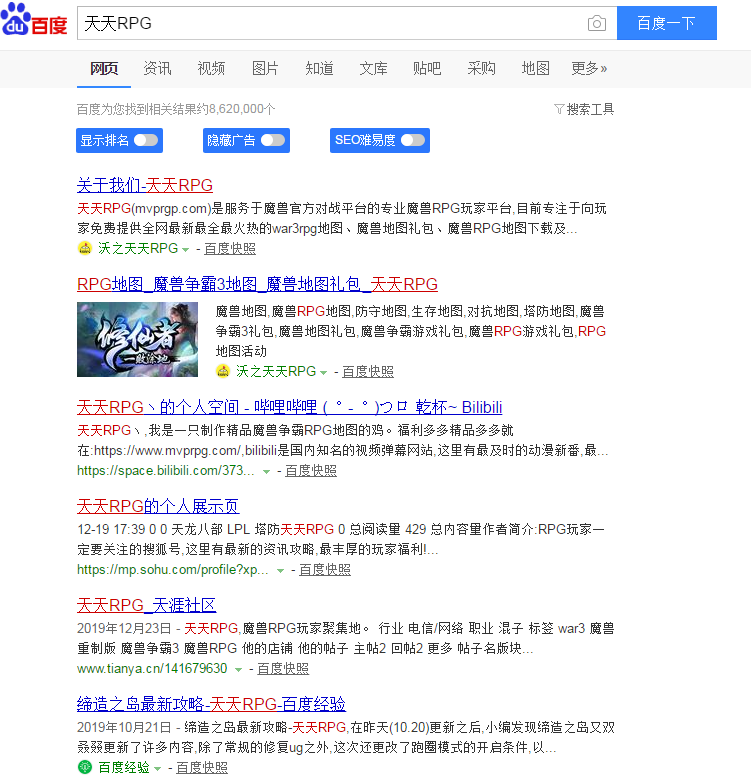Expand arrow next to space.bilibili.com URL
Screen dimensions: 751x784
click(x=266, y=471)
